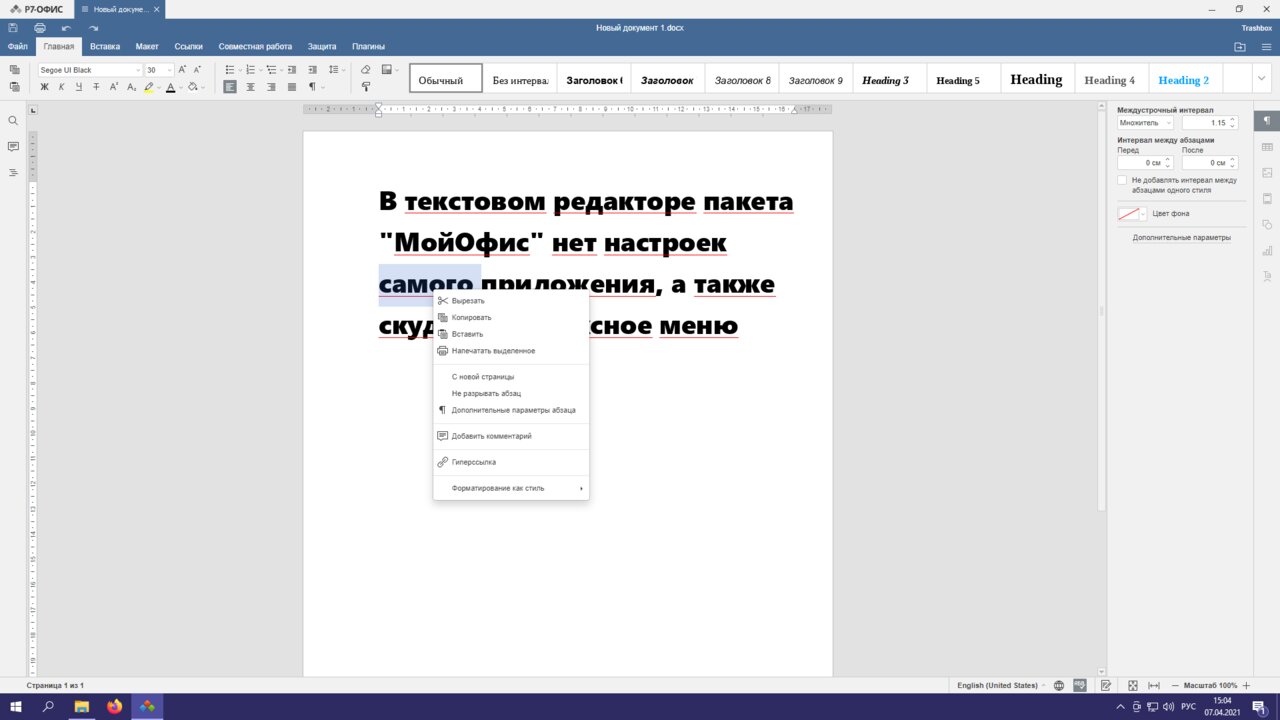The width and height of the screenshot is (1280, 720).
Task: Open the font name dropdown Segoe UI Black
Action: 90,70
